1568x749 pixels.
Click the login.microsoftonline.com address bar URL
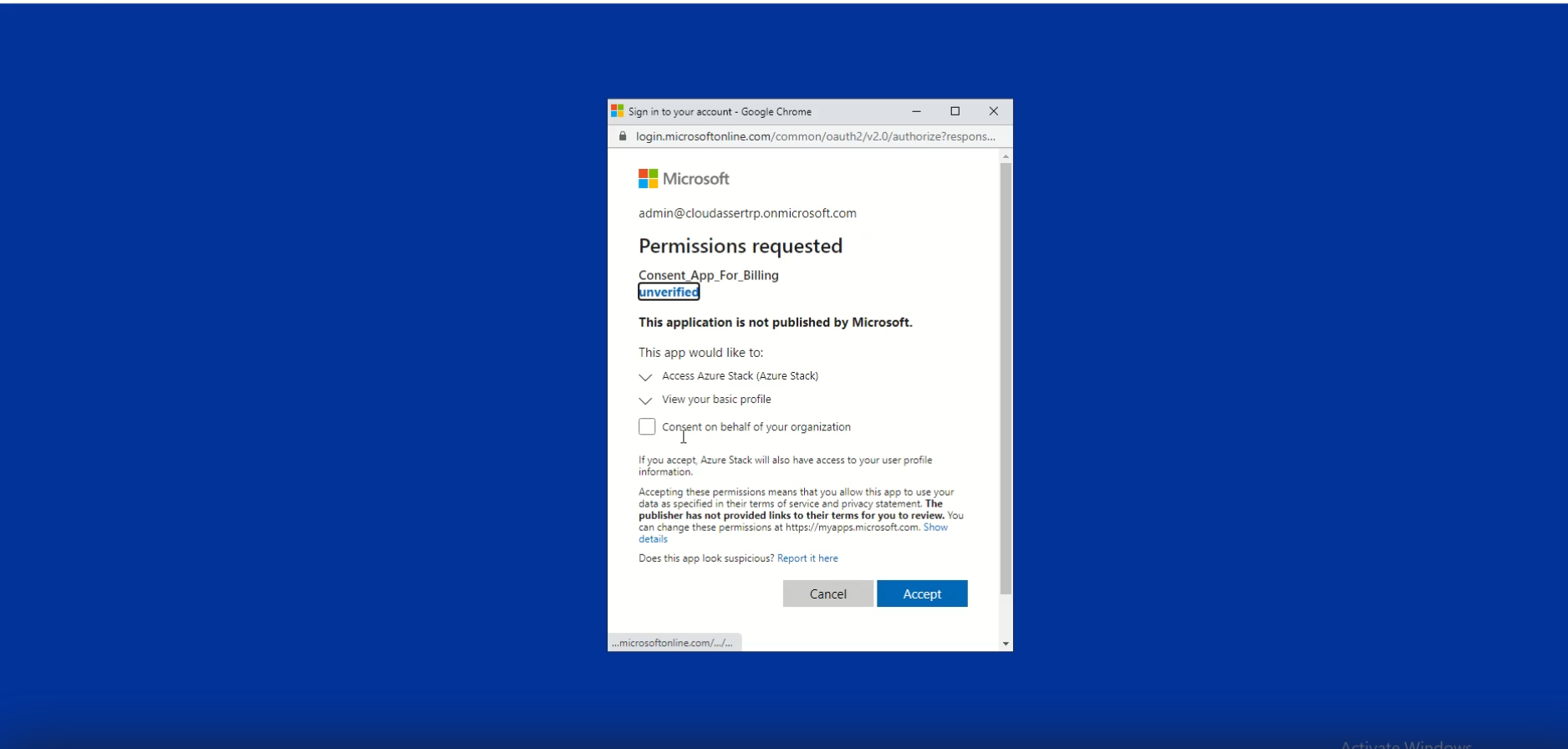point(816,136)
